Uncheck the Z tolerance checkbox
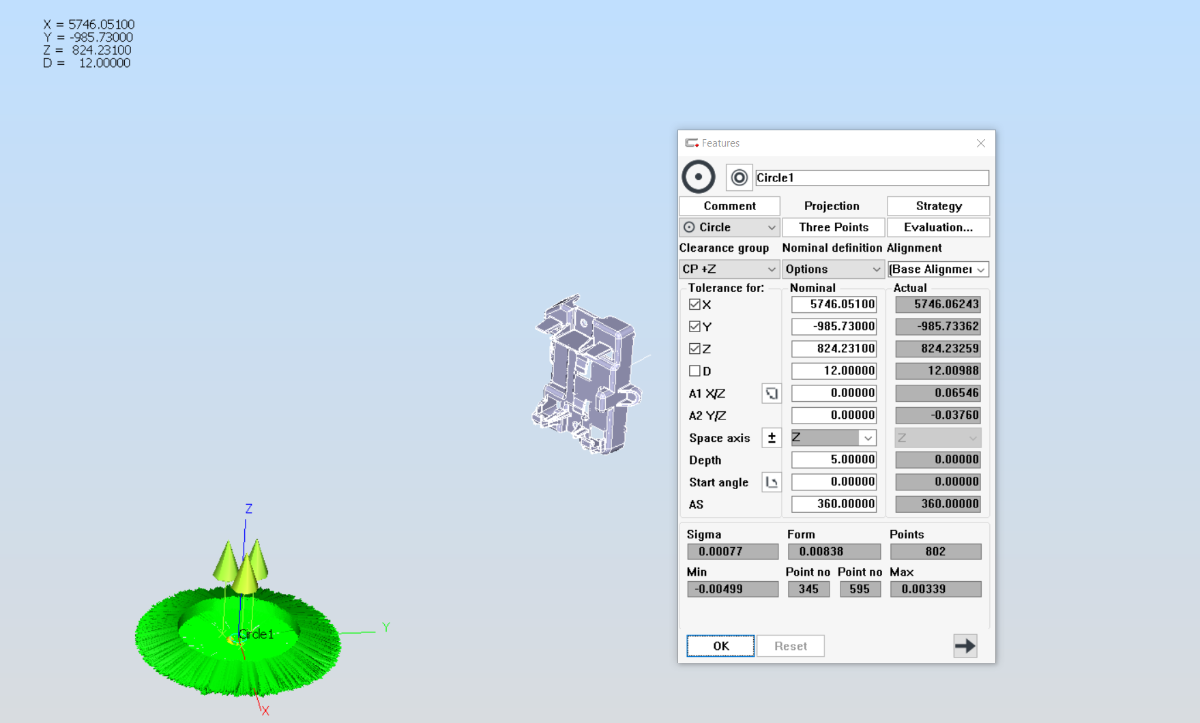The height and width of the screenshot is (723, 1200). click(x=695, y=349)
